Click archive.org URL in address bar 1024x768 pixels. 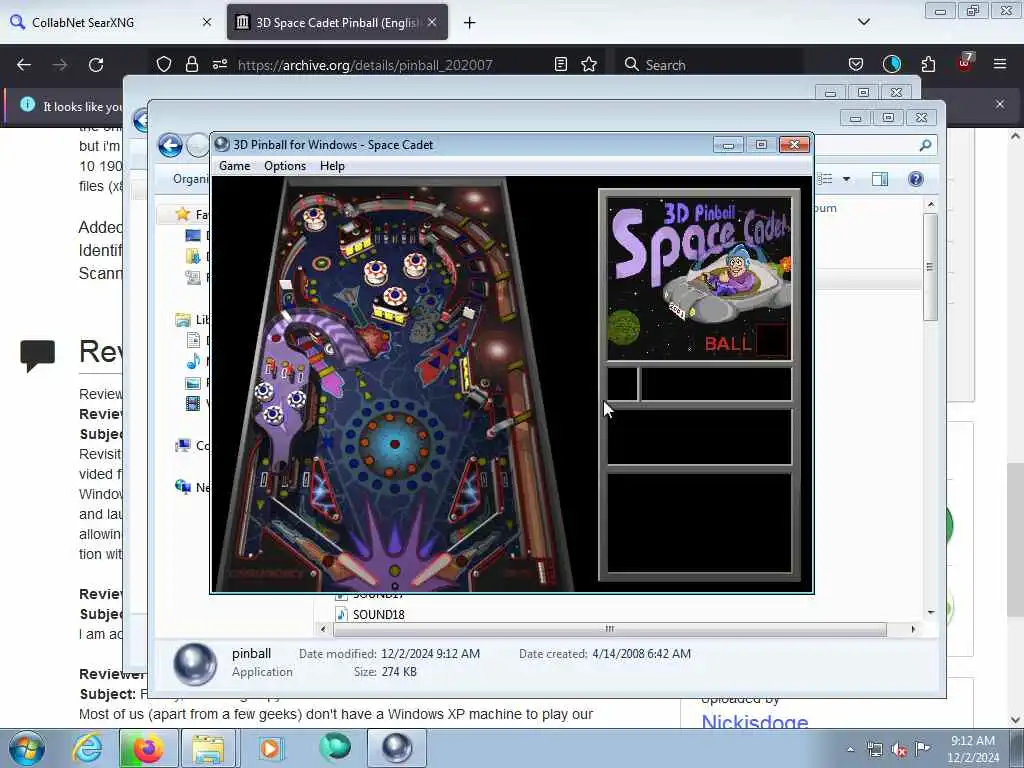(x=365, y=65)
